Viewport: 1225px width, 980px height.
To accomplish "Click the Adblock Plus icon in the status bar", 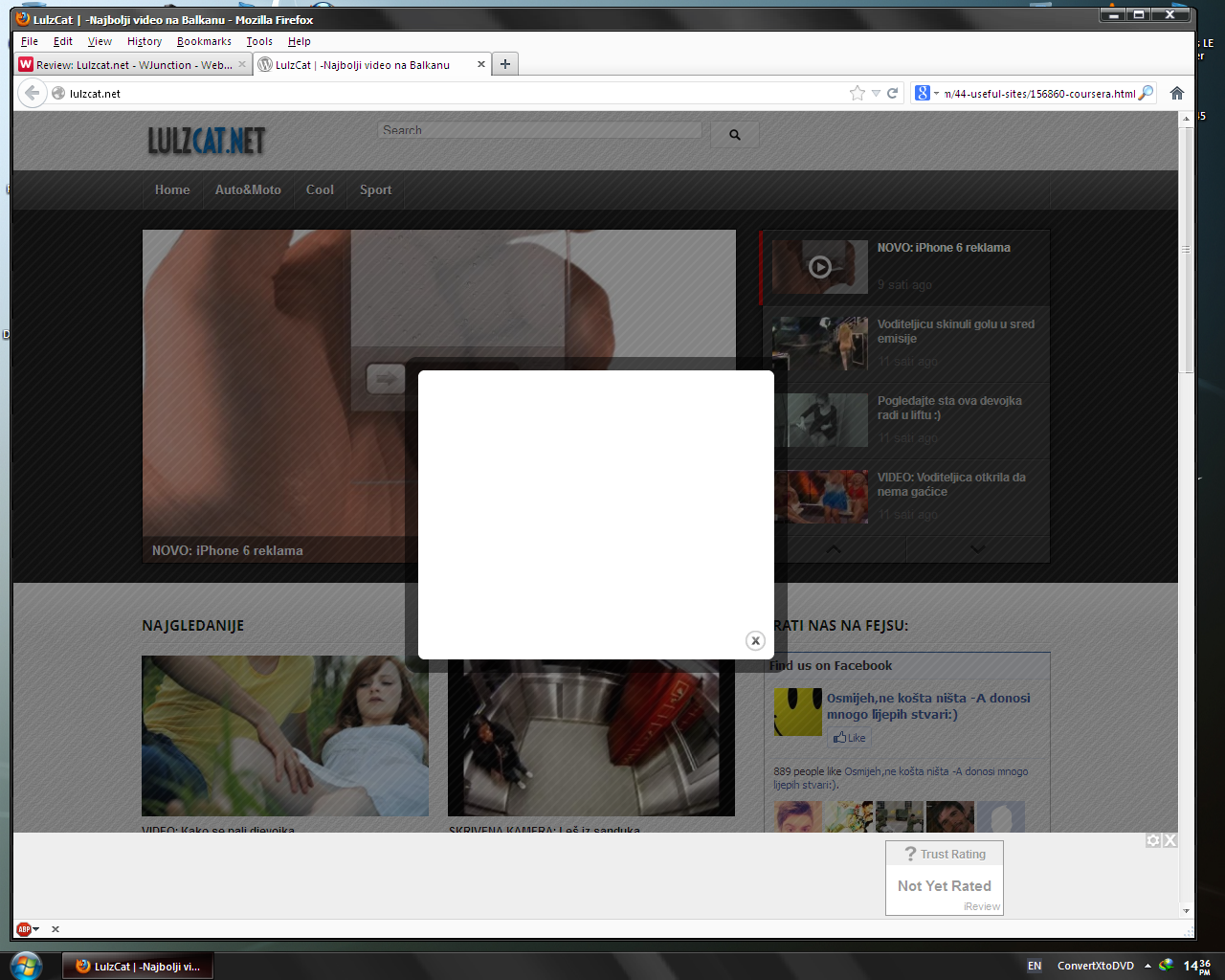I will point(23,929).
